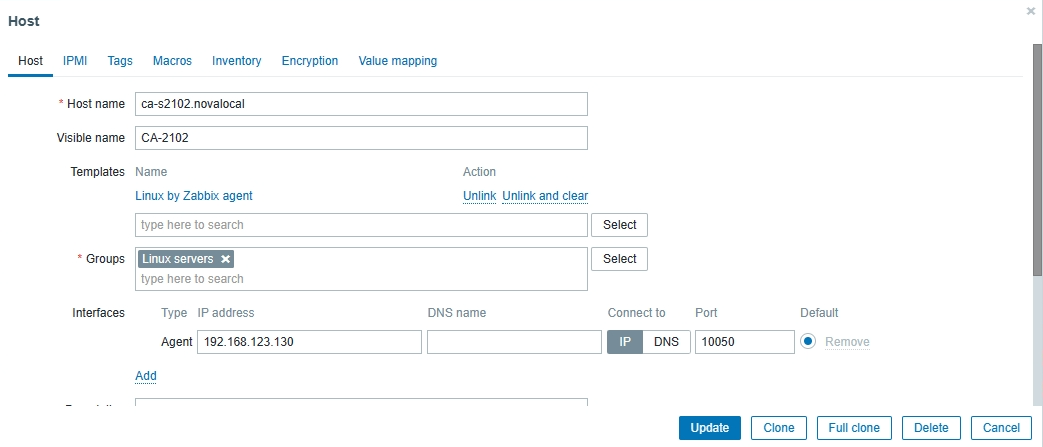Image resolution: width=1043 pixels, height=447 pixels.
Task: Open the IPMI tab
Action: point(75,61)
